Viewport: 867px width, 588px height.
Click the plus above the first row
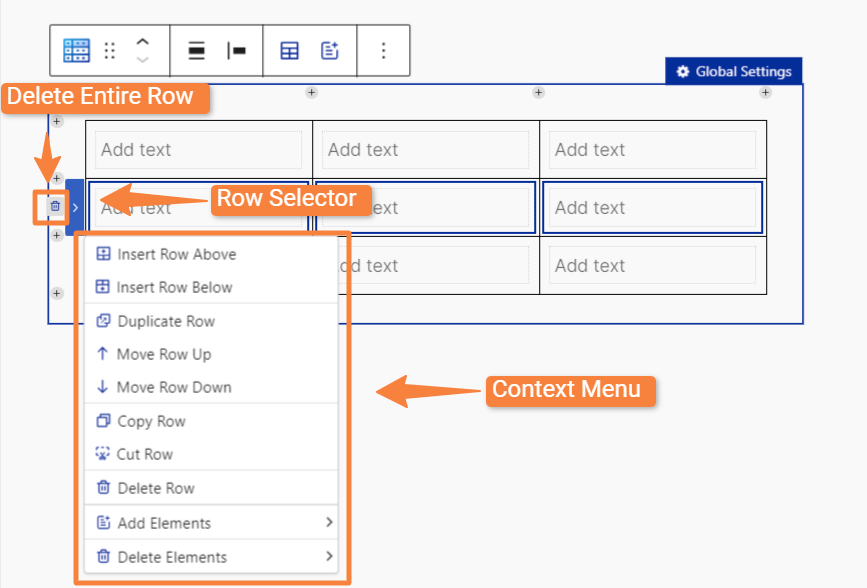[56, 121]
